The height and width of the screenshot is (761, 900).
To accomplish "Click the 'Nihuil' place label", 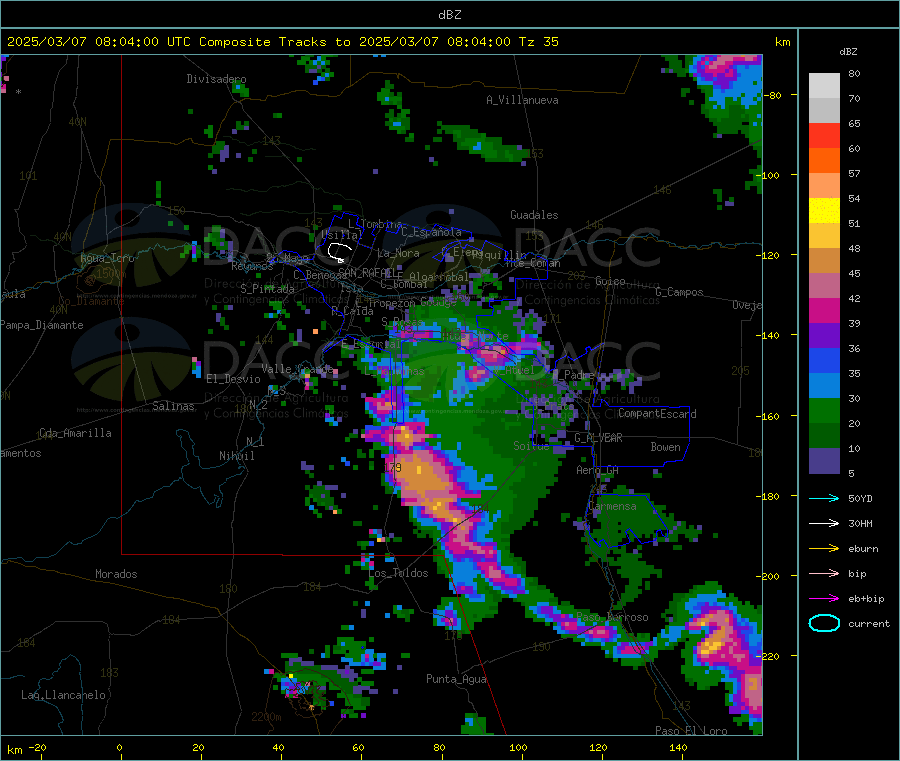I will coord(236,456).
